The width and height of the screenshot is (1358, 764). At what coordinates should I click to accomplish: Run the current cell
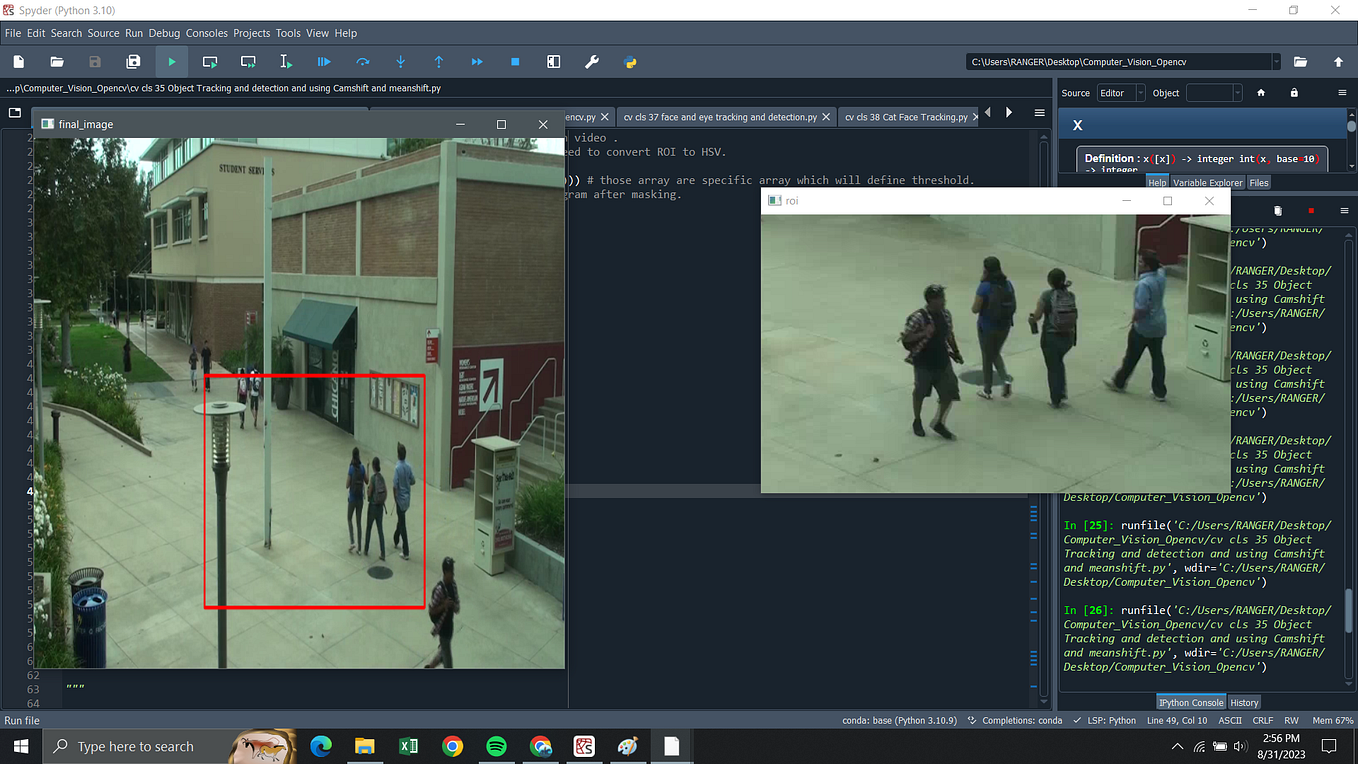pos(210,62)
